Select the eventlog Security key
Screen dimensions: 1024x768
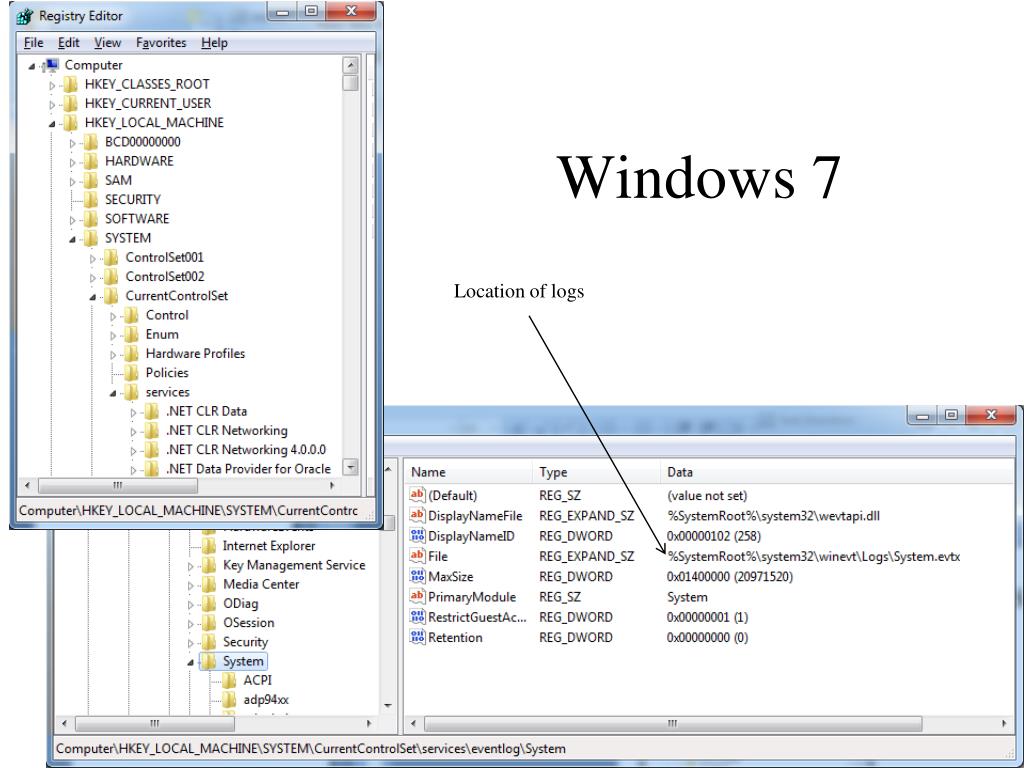click(246, 642)
